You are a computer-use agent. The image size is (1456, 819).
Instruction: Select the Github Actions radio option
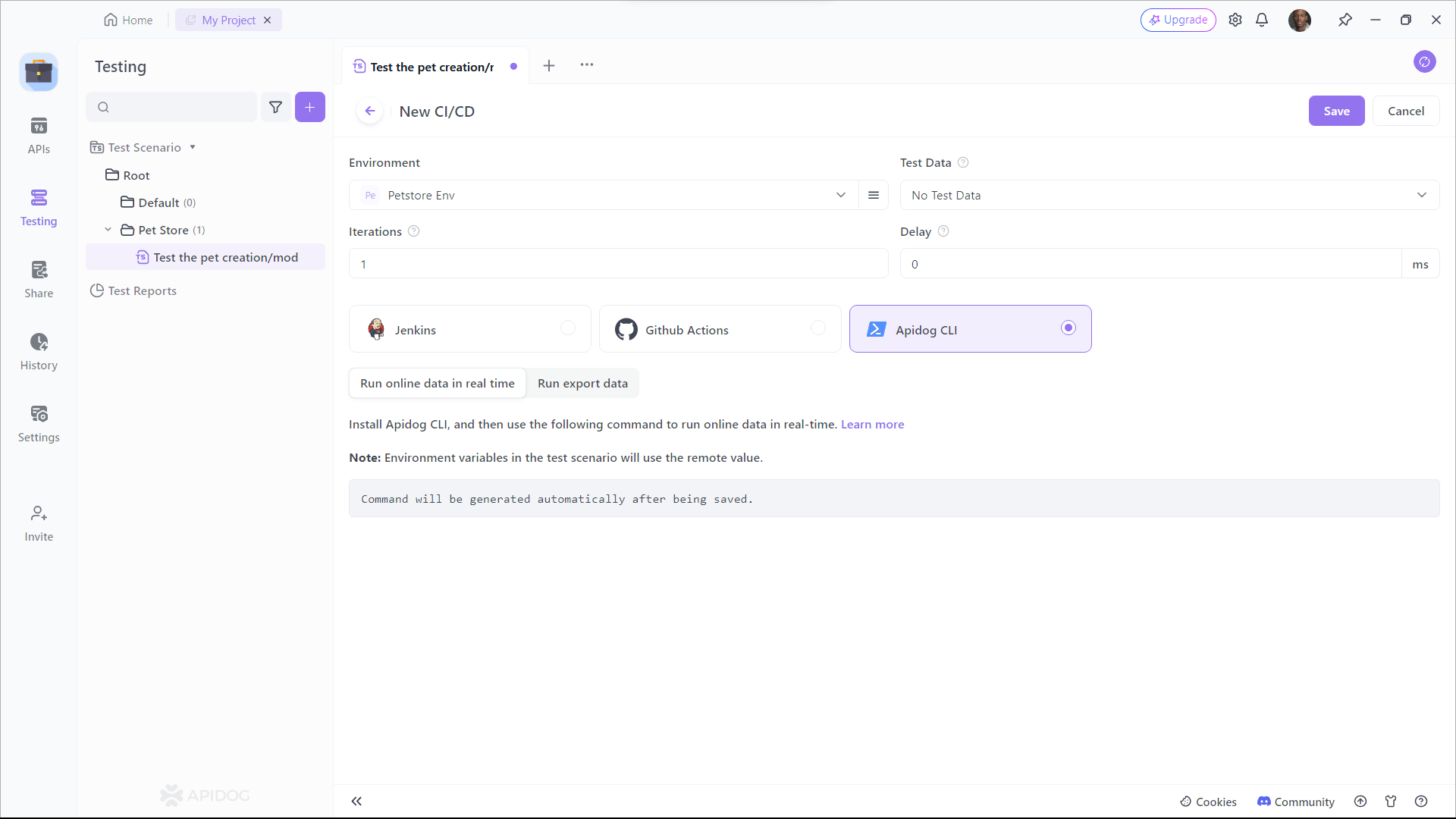(817, 328)
